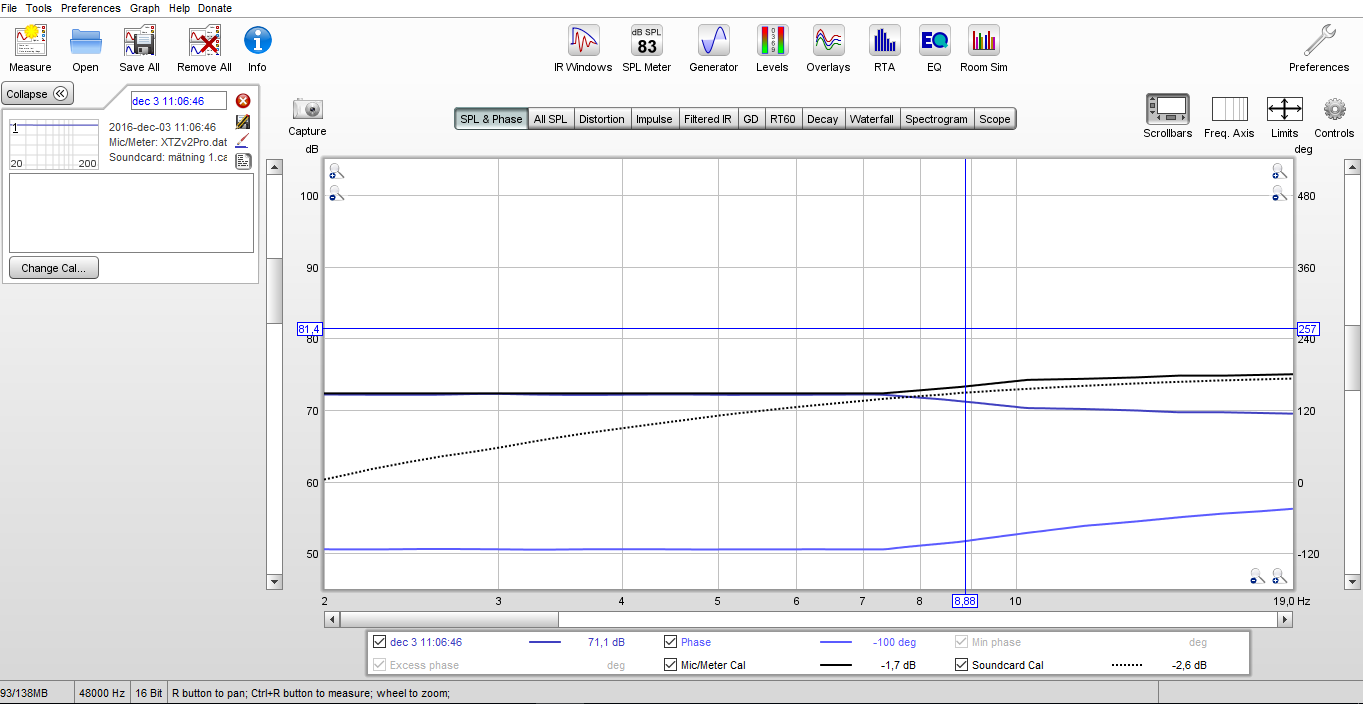Zoom out frequency axis magnifier
This screenshot has width=1363, height=704.
(x=1257, y=576)
